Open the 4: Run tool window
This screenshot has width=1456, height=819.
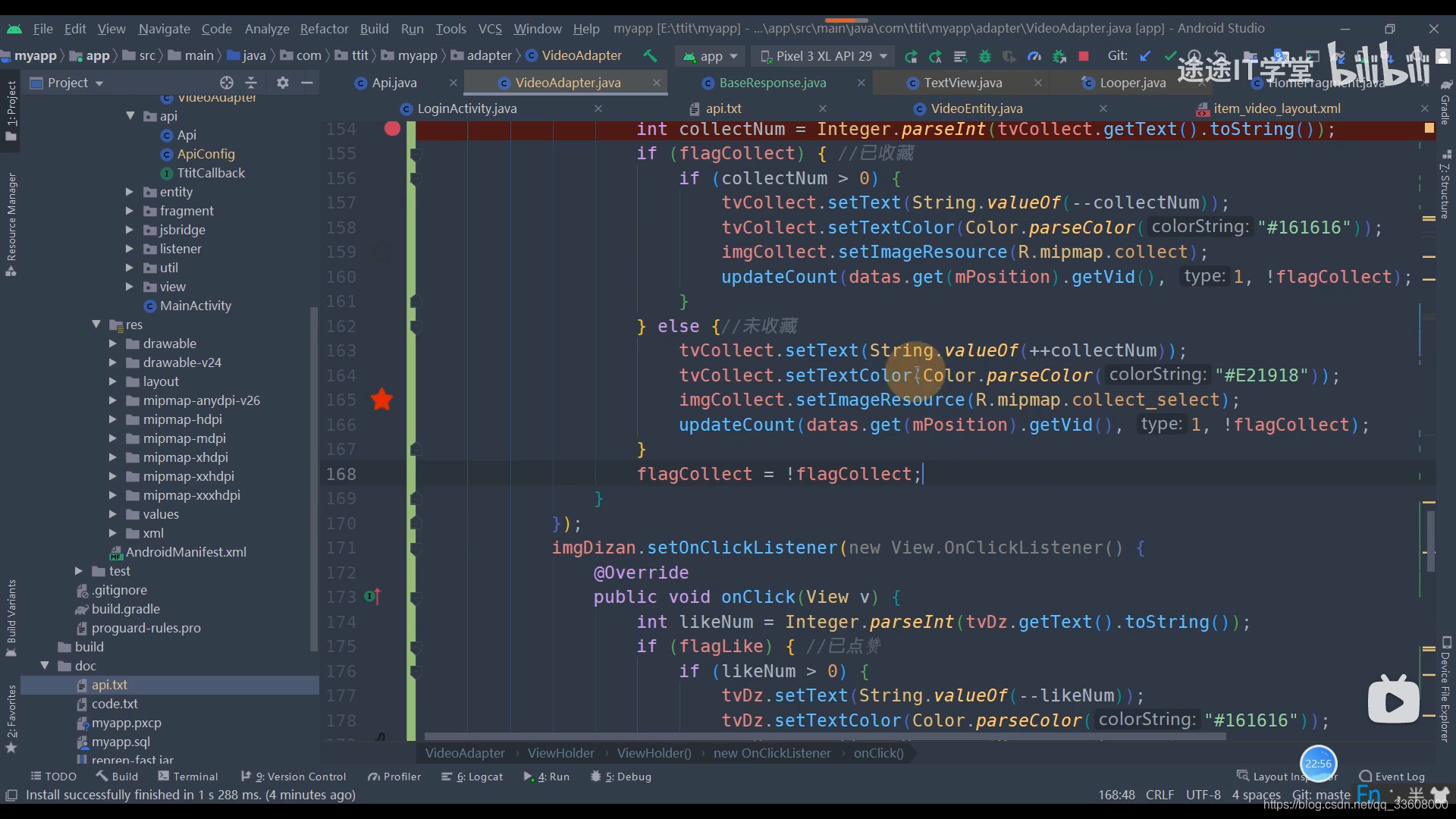click(547, 777)
